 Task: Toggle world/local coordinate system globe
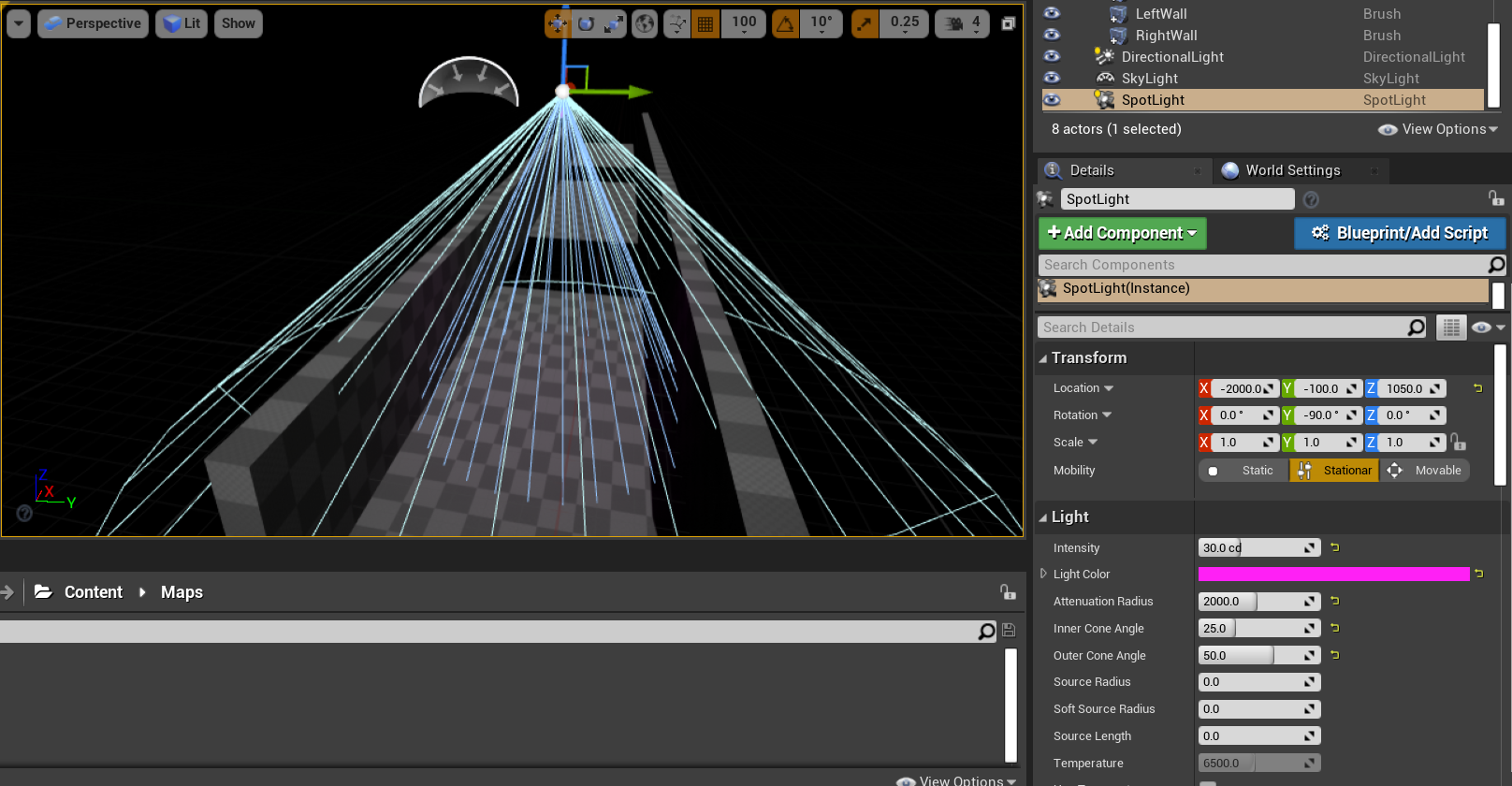(x=645, y=24)
